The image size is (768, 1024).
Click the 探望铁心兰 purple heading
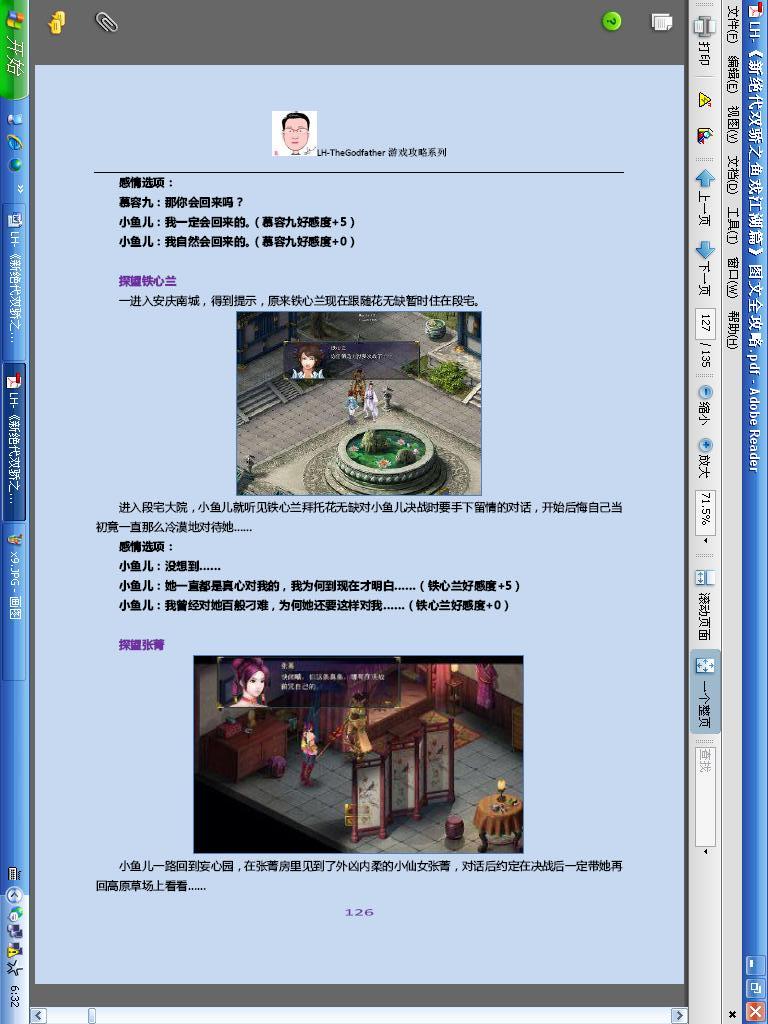pyautogui.click(x=148, y=281)
